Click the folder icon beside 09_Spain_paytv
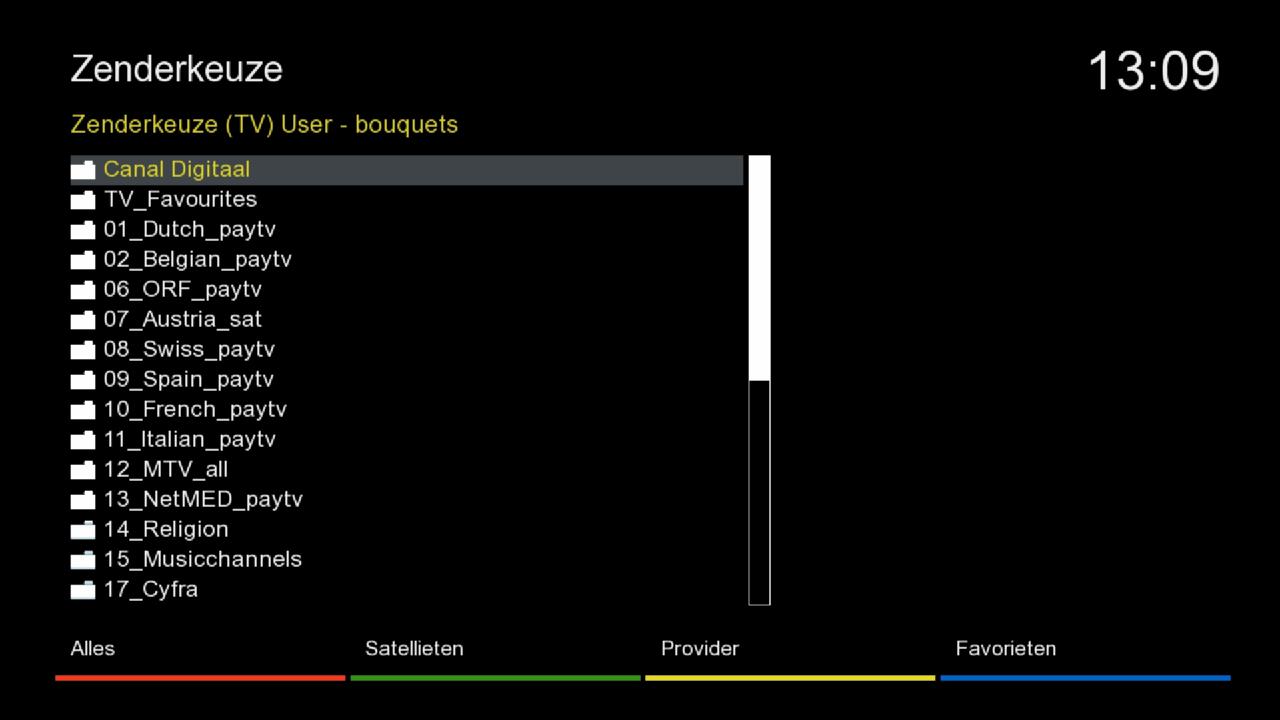 [83, 380]
